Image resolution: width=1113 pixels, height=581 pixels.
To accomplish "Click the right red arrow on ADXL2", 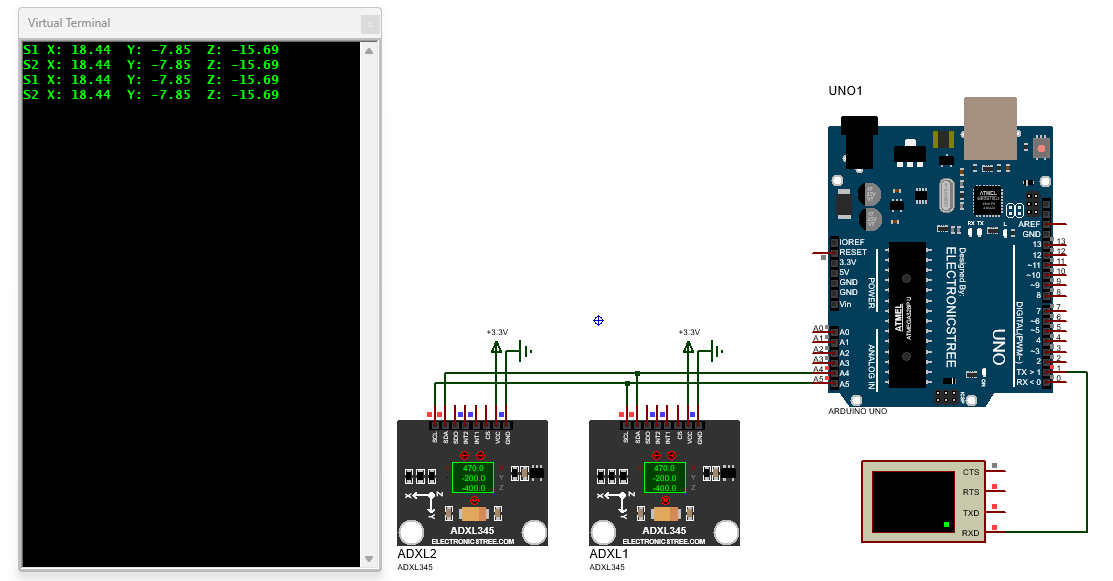I will [x=480, y=455].
